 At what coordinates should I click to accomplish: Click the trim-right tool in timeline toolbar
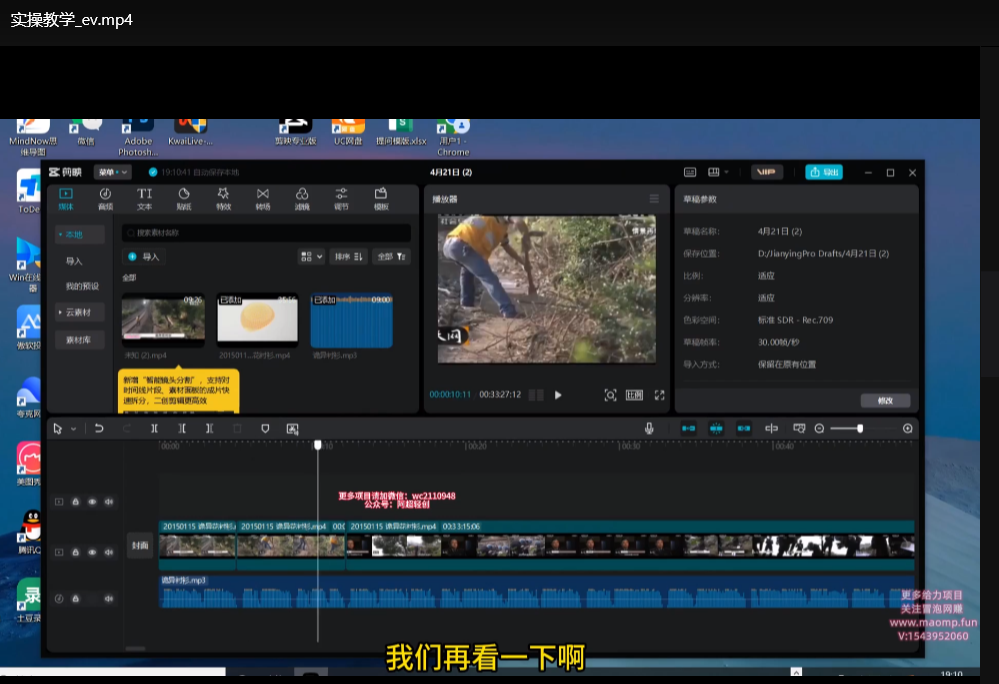210,429
